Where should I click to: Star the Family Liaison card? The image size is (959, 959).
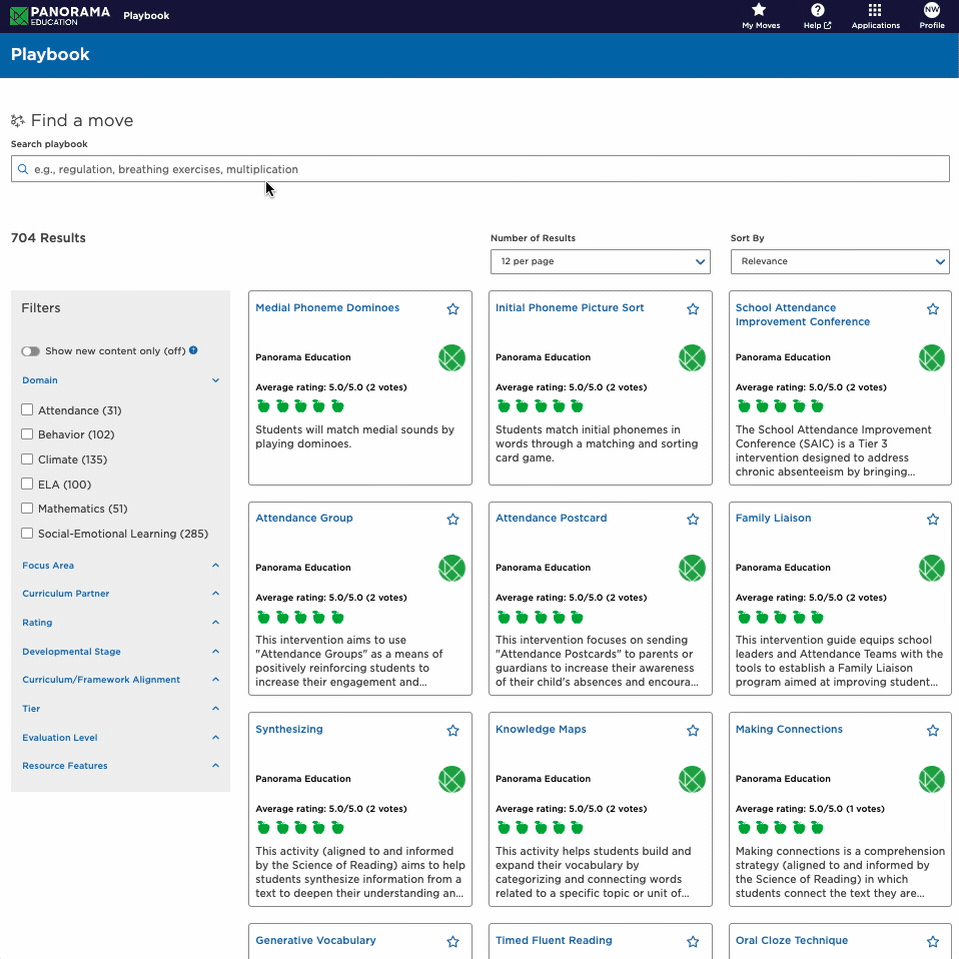[933, 519]
